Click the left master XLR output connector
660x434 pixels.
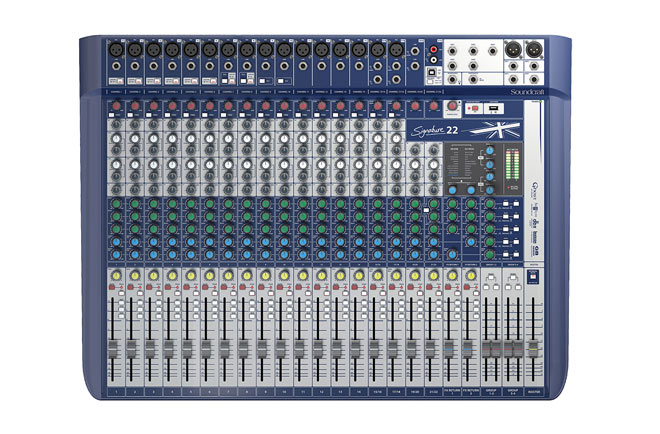coord(514,49)
